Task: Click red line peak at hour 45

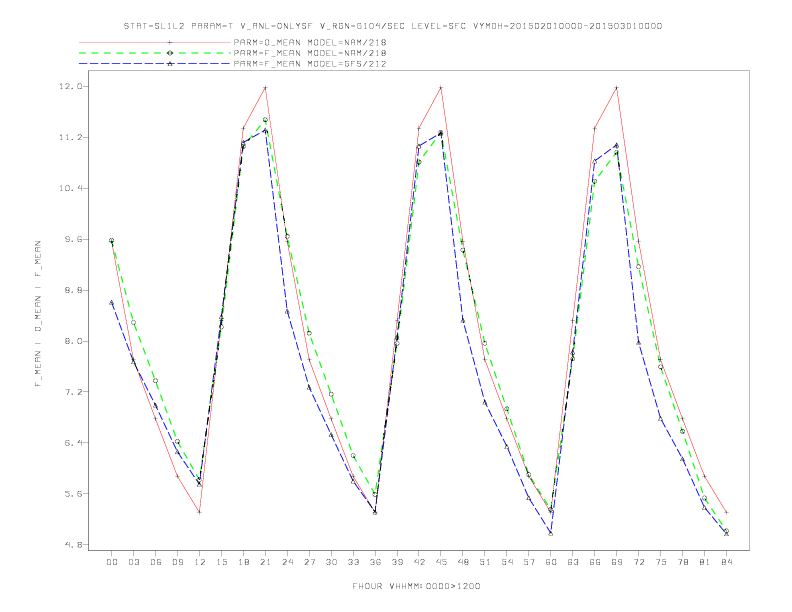Action: click(x=441, y=88)
